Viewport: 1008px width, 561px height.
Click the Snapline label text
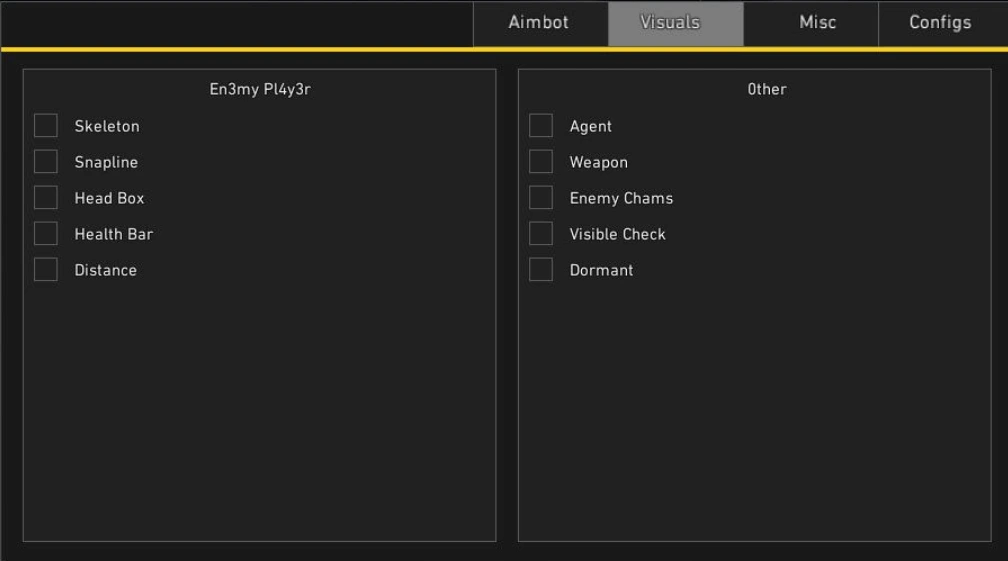pos(106,163)
